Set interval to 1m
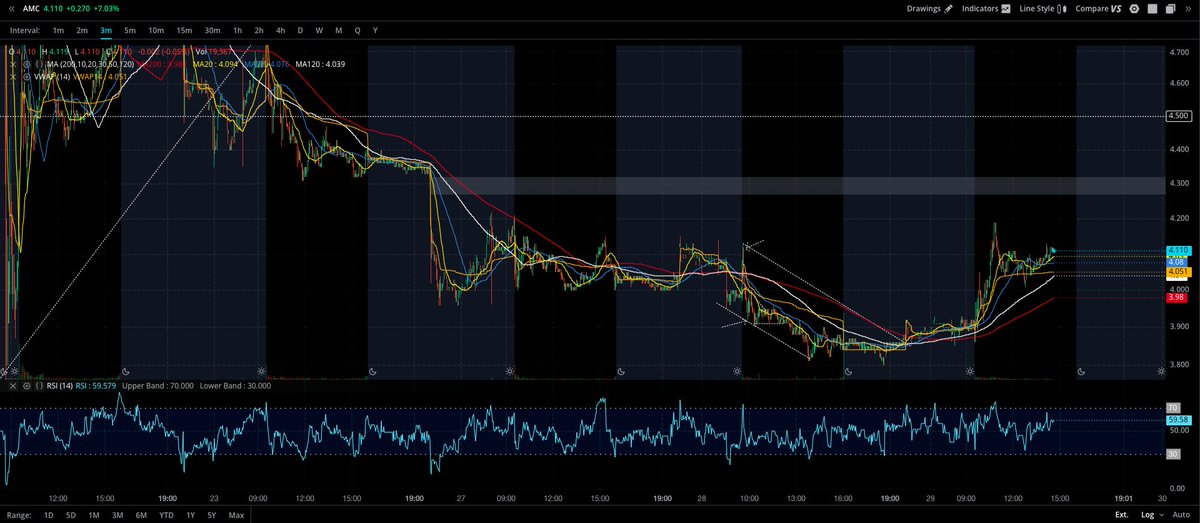 pyautogui.click(x=59, y=31)
